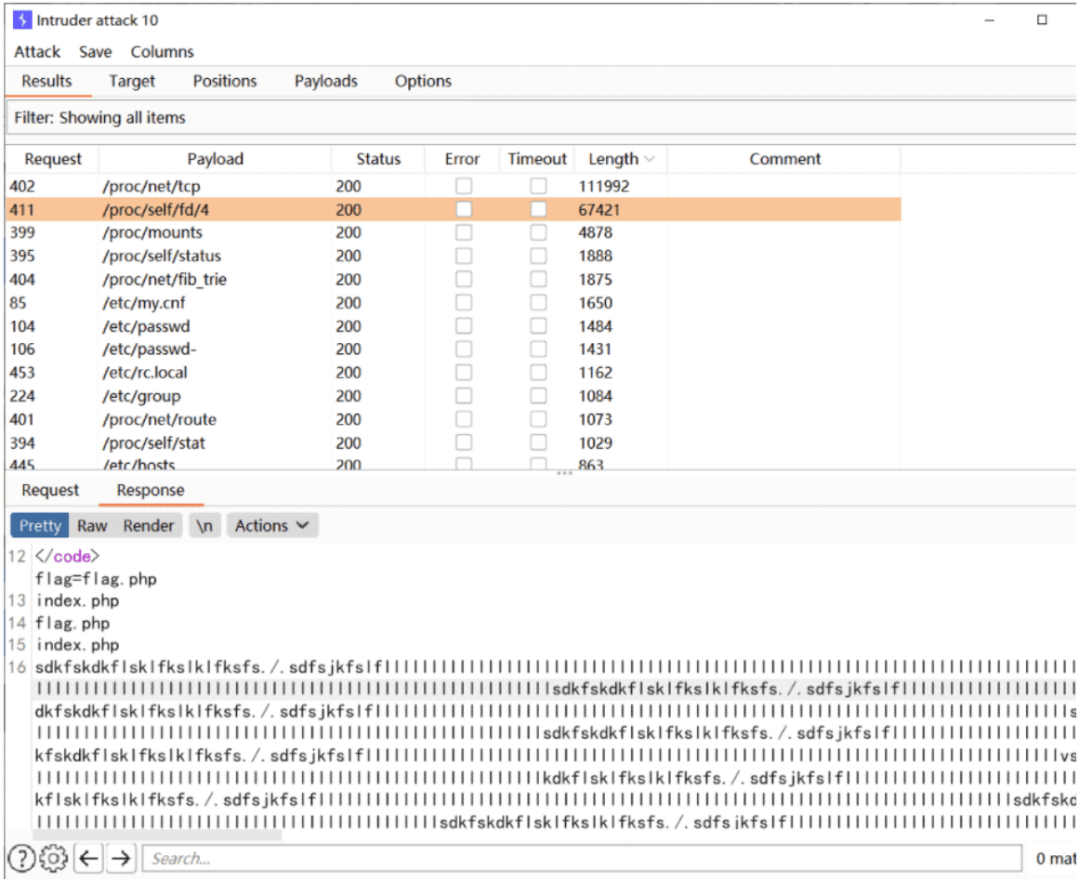This screenshot has height=882, width=1080.
Task: Tick Timeout checkbox for /proc/self/status row
Action: (538, 255)
